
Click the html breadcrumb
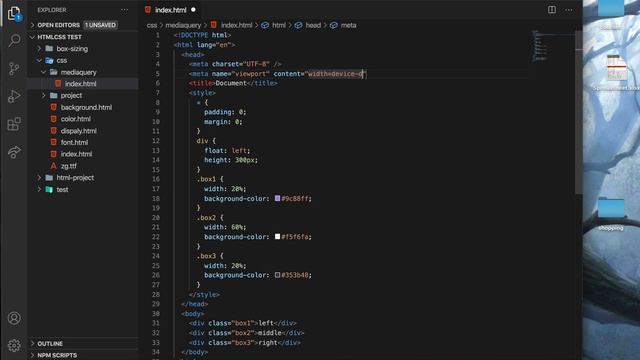point(274,25)
